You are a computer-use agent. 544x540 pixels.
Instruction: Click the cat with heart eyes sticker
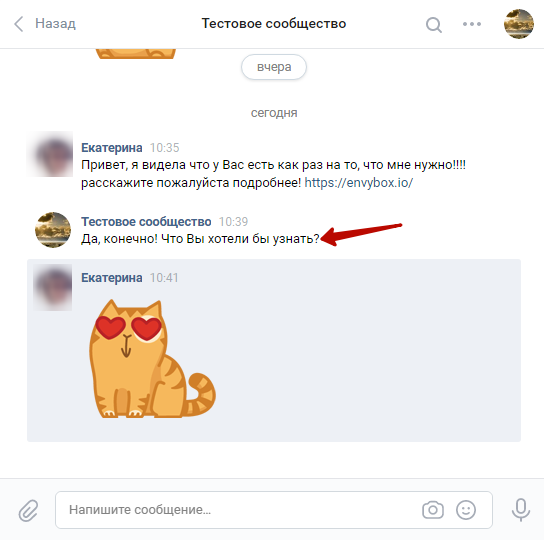(152, 358)
